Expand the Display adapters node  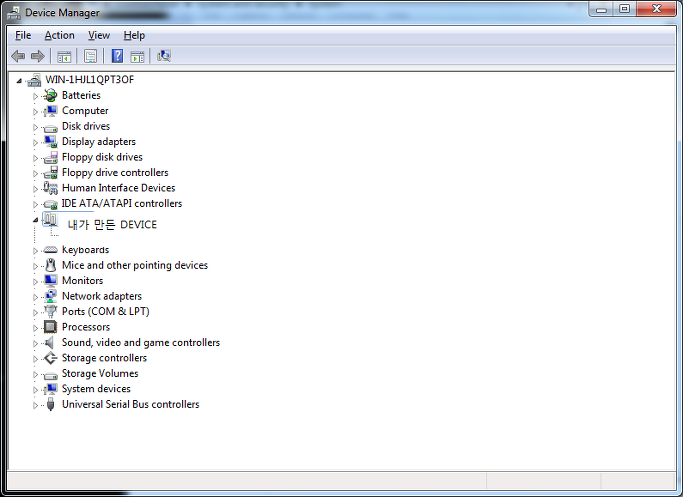click(35, 143)
